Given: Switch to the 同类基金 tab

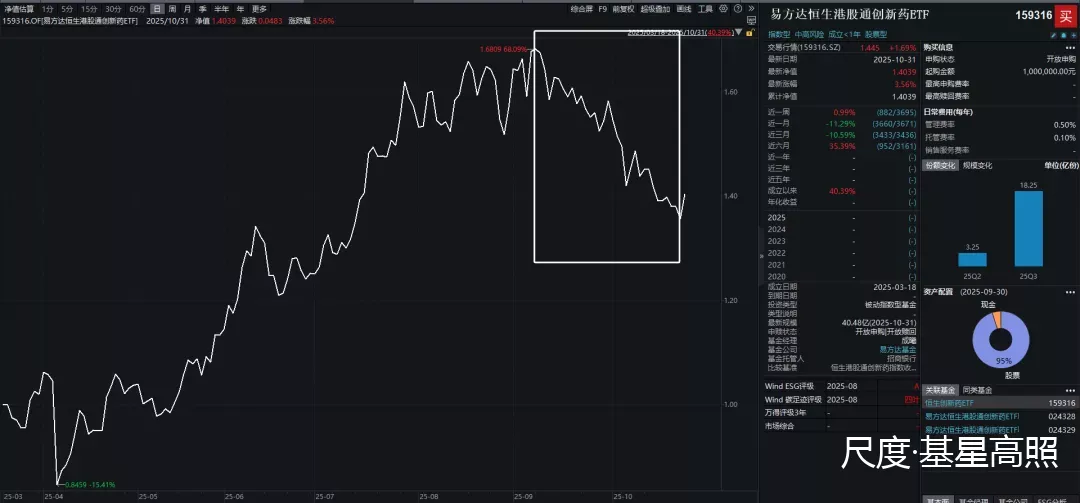Looking at the screenshot, I should click(977, 390).
